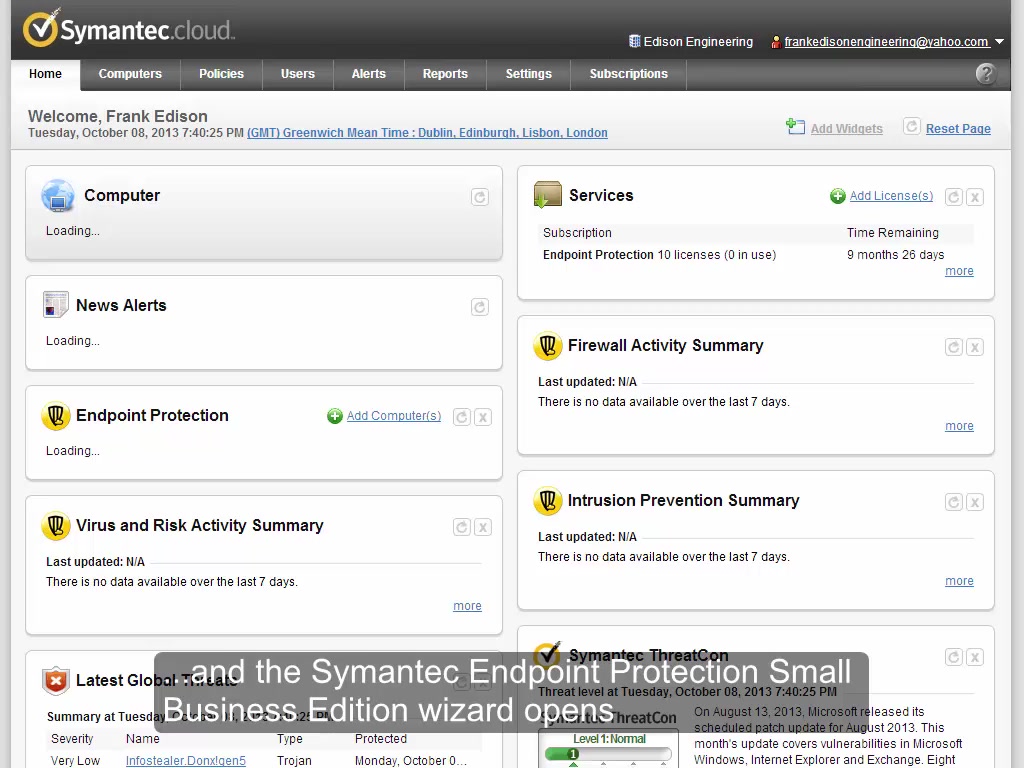Switch to the Computers tab

click(130, 74)
